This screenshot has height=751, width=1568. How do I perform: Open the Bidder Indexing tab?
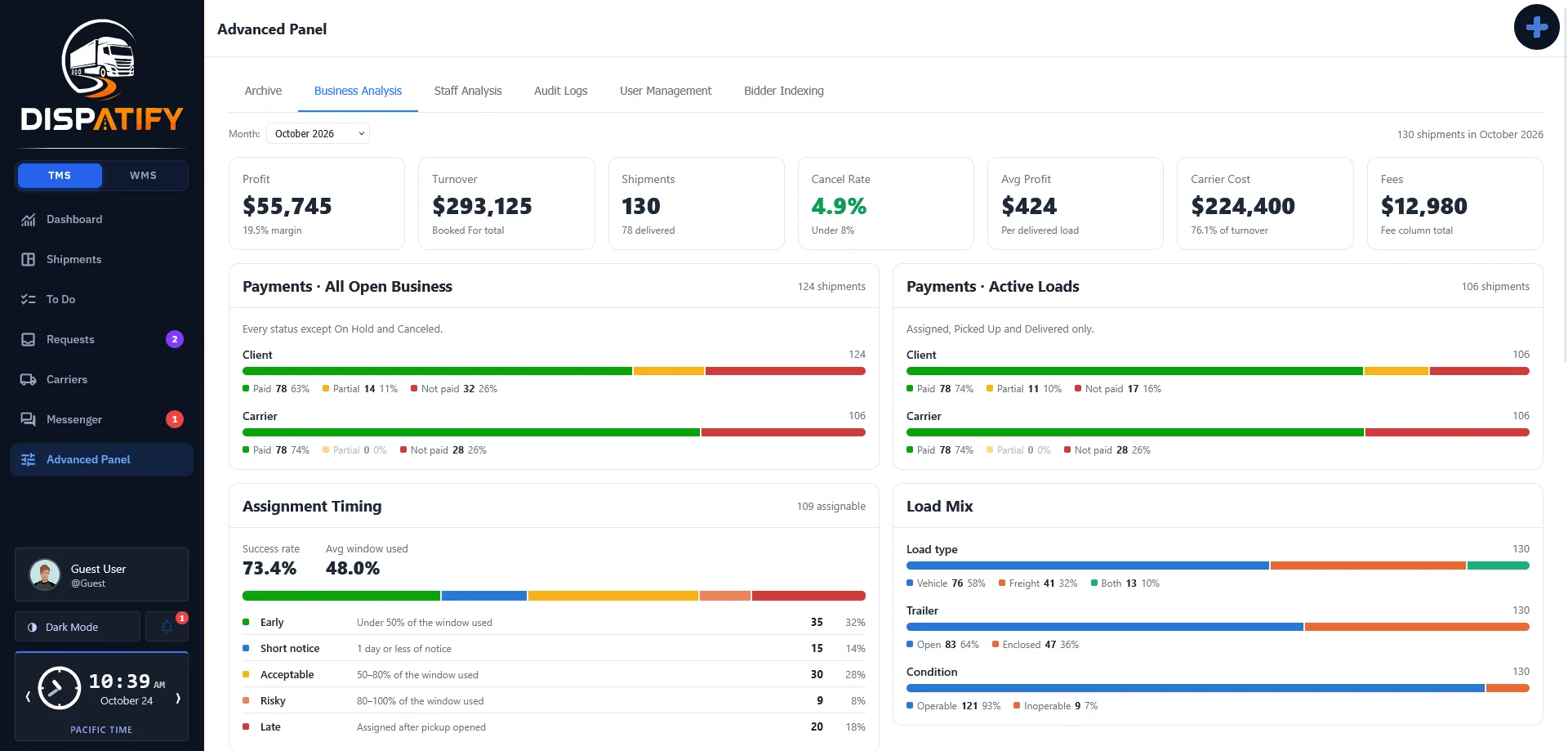click(x=784, y=91)
